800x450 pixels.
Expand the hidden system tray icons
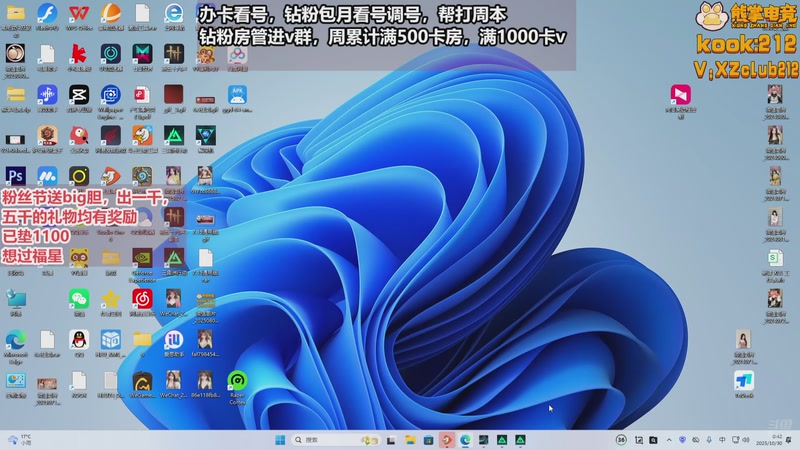click(669, 440)
